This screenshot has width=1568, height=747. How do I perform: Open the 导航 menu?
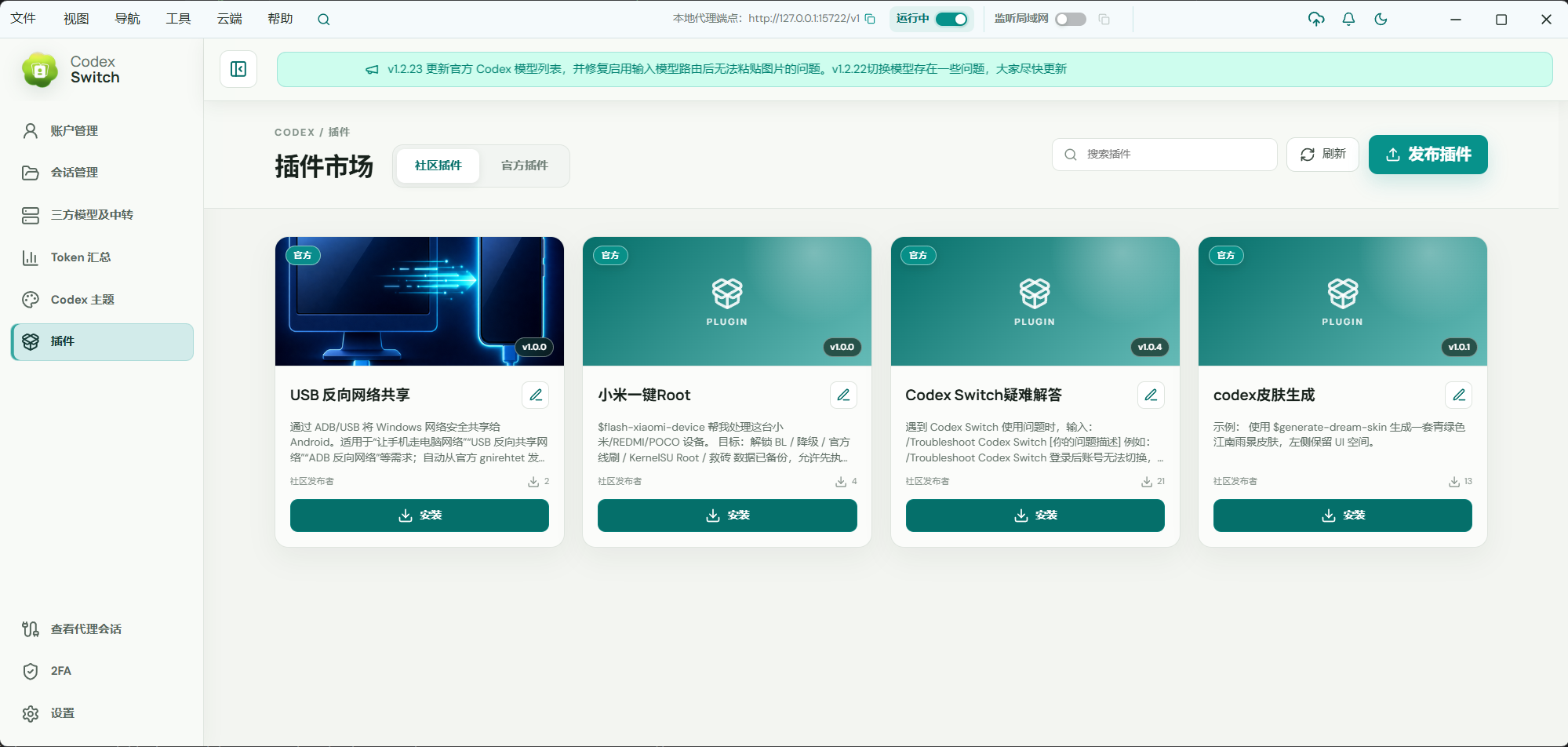127,19
